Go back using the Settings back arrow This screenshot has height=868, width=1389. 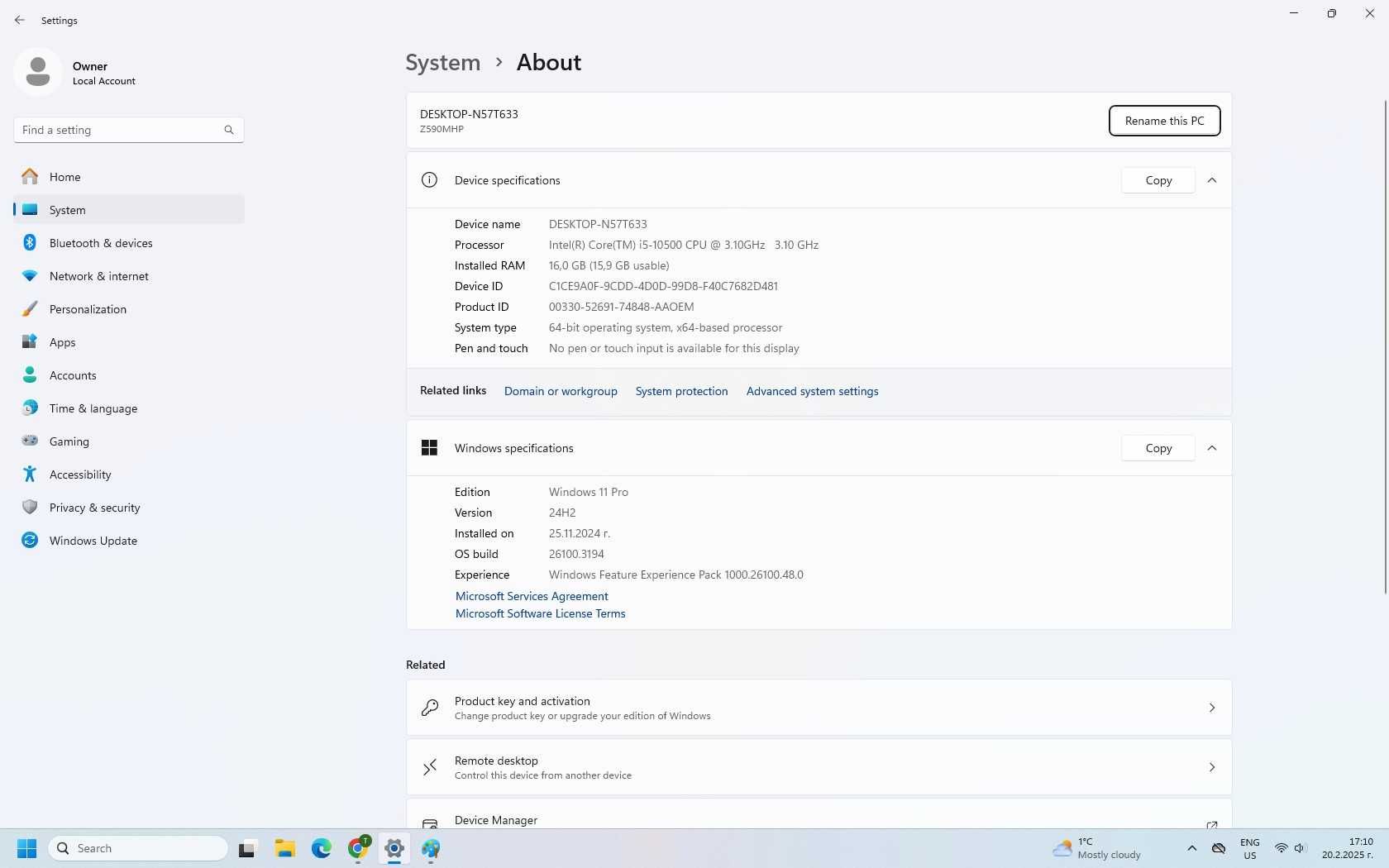pyautogui.click(x=20, y=20)
